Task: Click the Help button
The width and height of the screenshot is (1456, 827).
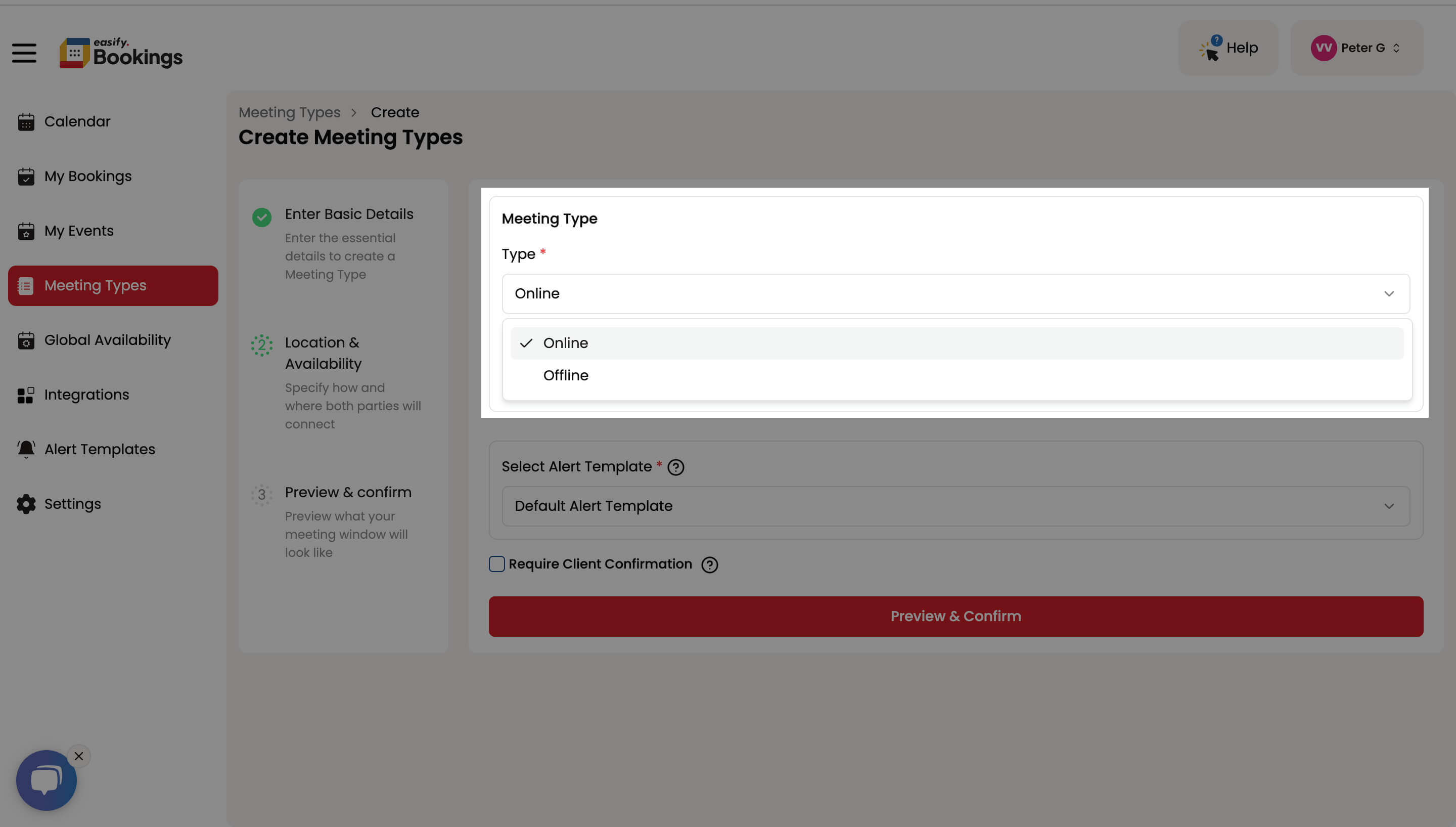Action: pyautogui.click(x=1228, y=48)
